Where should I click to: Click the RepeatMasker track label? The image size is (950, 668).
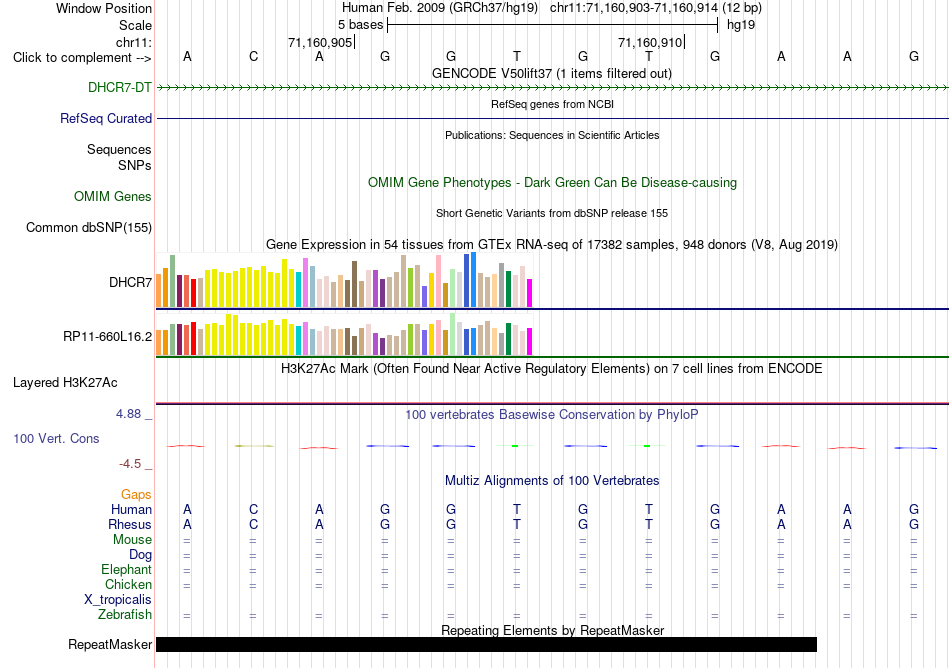110,644
